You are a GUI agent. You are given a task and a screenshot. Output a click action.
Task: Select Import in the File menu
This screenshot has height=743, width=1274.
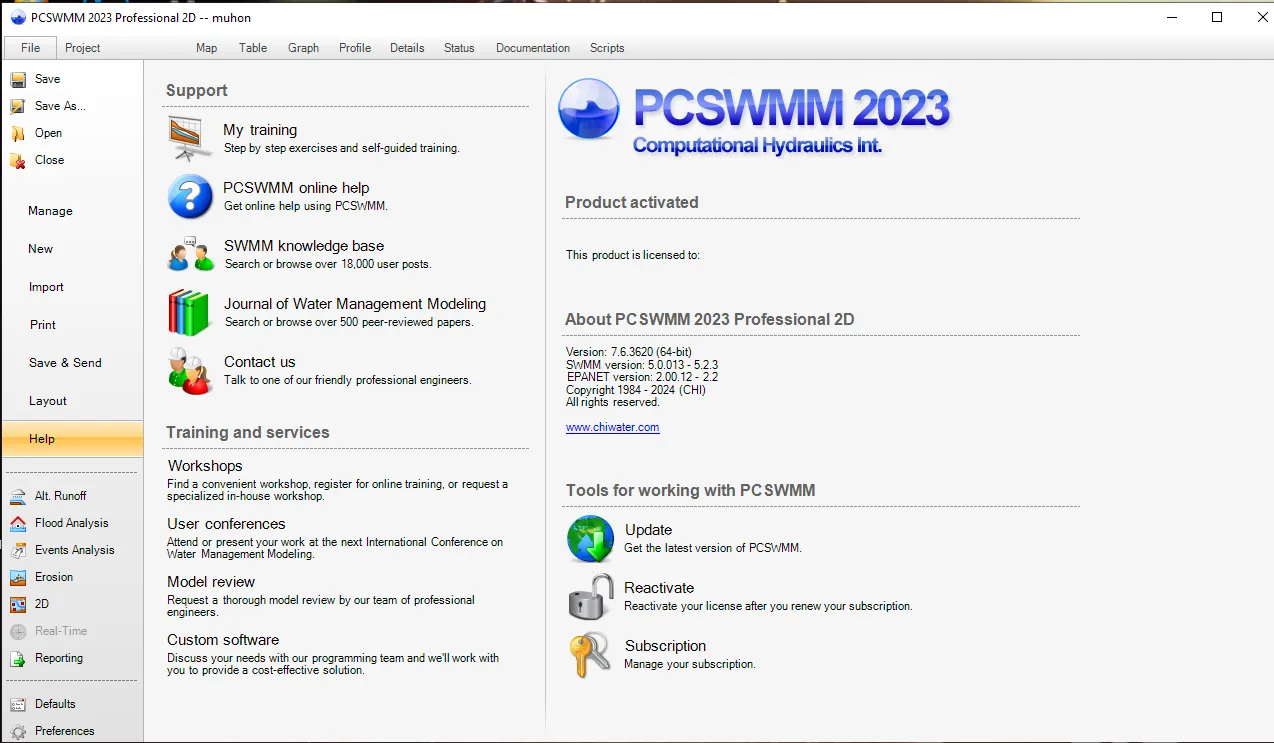[72, 287]
